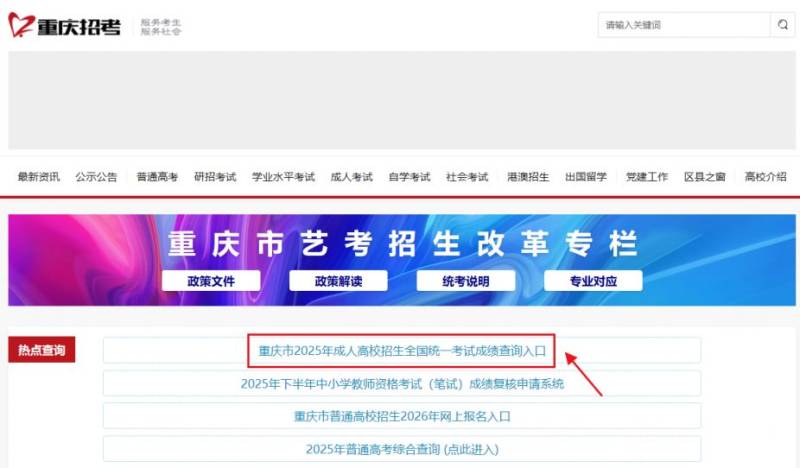Open the 出国留学 navigation item
Image resolution: width=800 pixels, height=468 pixels.
point(586,177)
